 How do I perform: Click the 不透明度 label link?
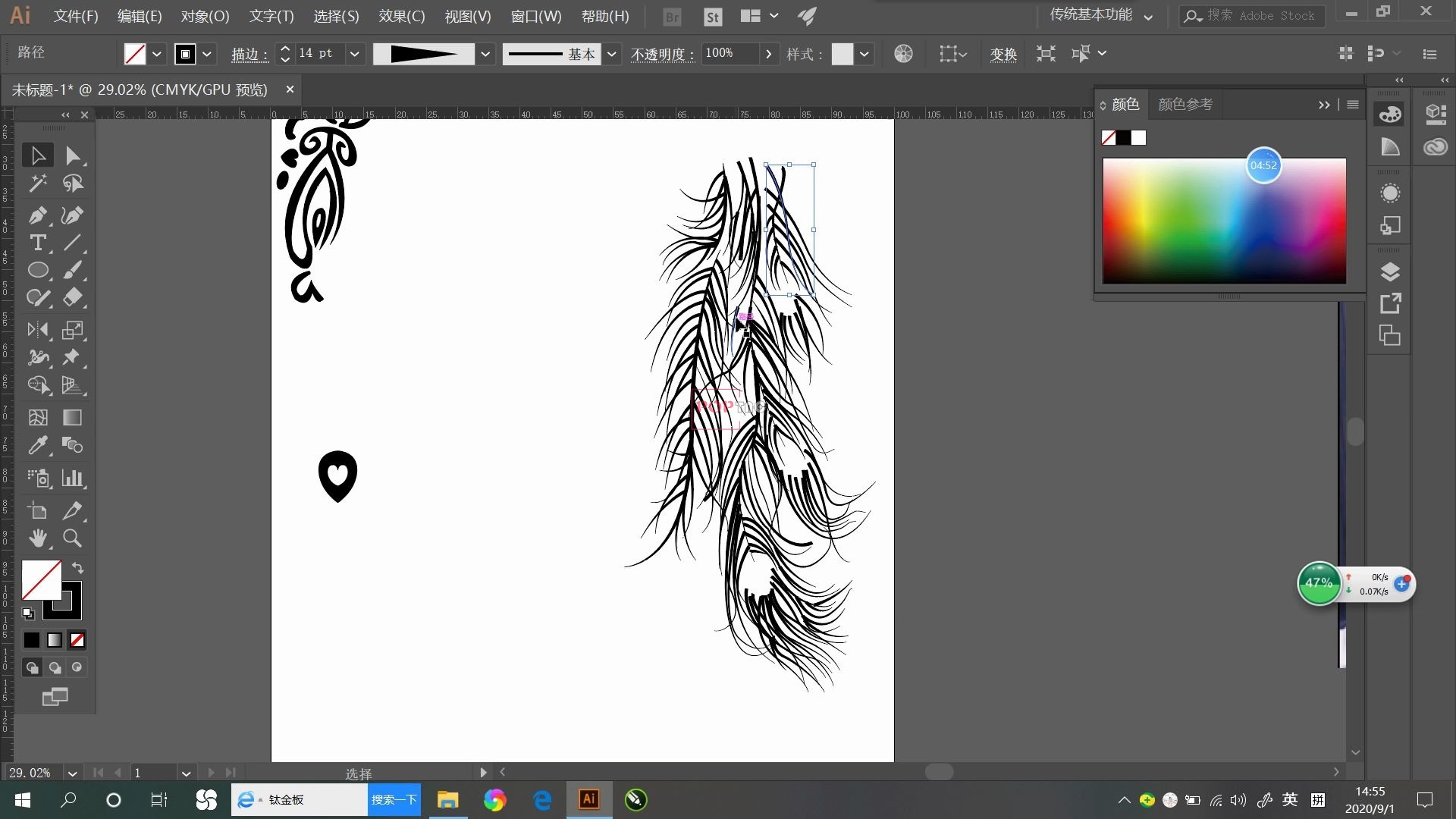[661, 54]
